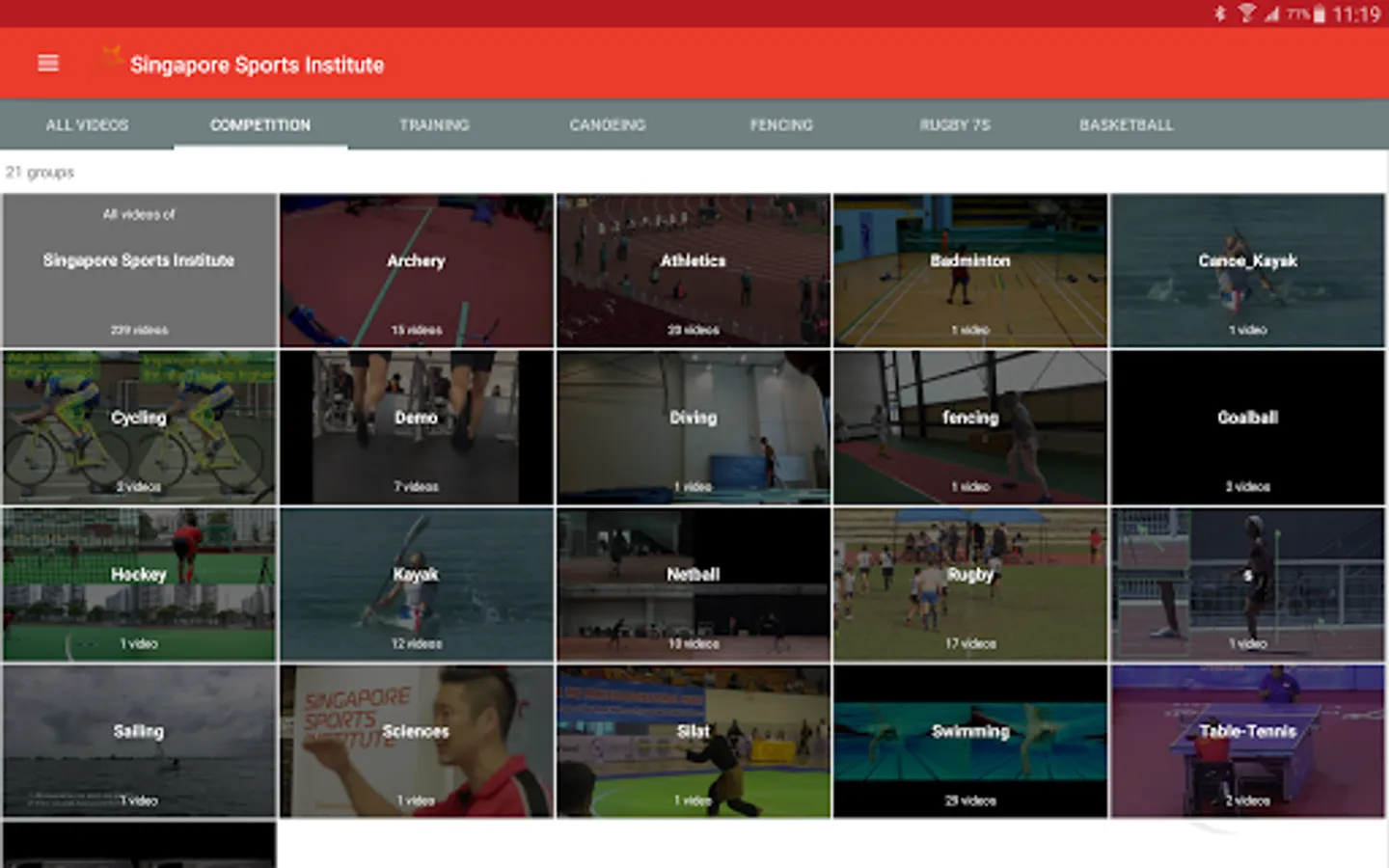The height and width of the screenshot is (868, 1389).
Task: Select the Competition tab
Action: 260,125
